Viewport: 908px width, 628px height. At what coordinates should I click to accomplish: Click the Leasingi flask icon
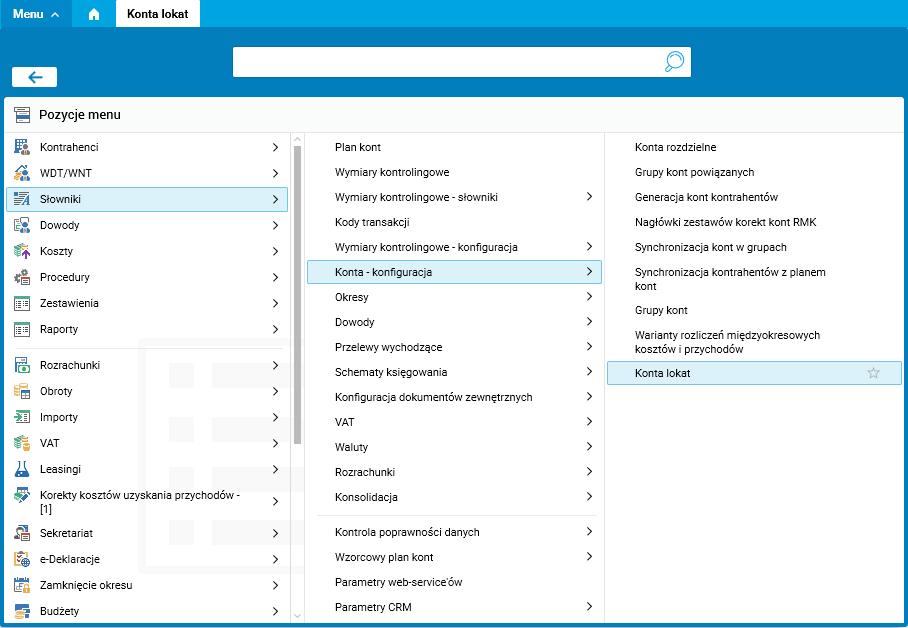point(22,469)
